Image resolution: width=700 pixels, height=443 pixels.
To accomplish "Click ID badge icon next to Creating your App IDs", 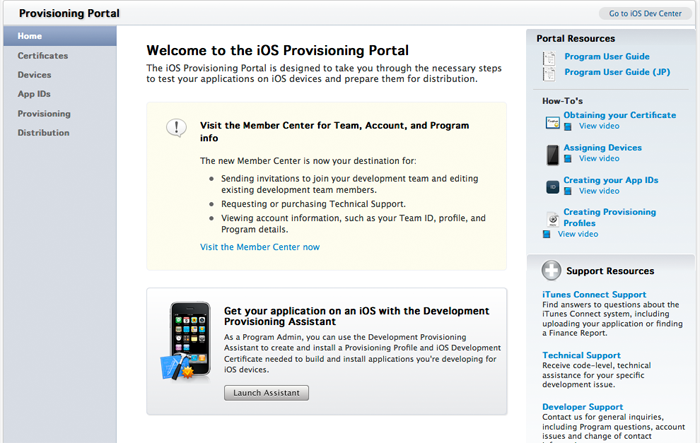I will click(x=553, y=187).
